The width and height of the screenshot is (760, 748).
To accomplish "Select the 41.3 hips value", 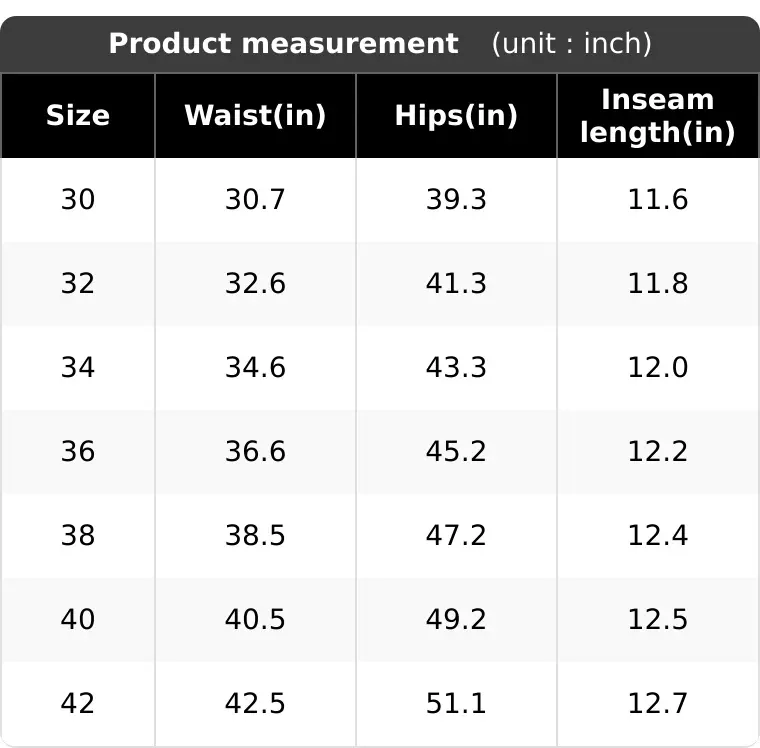I will [x=456, y=283].
